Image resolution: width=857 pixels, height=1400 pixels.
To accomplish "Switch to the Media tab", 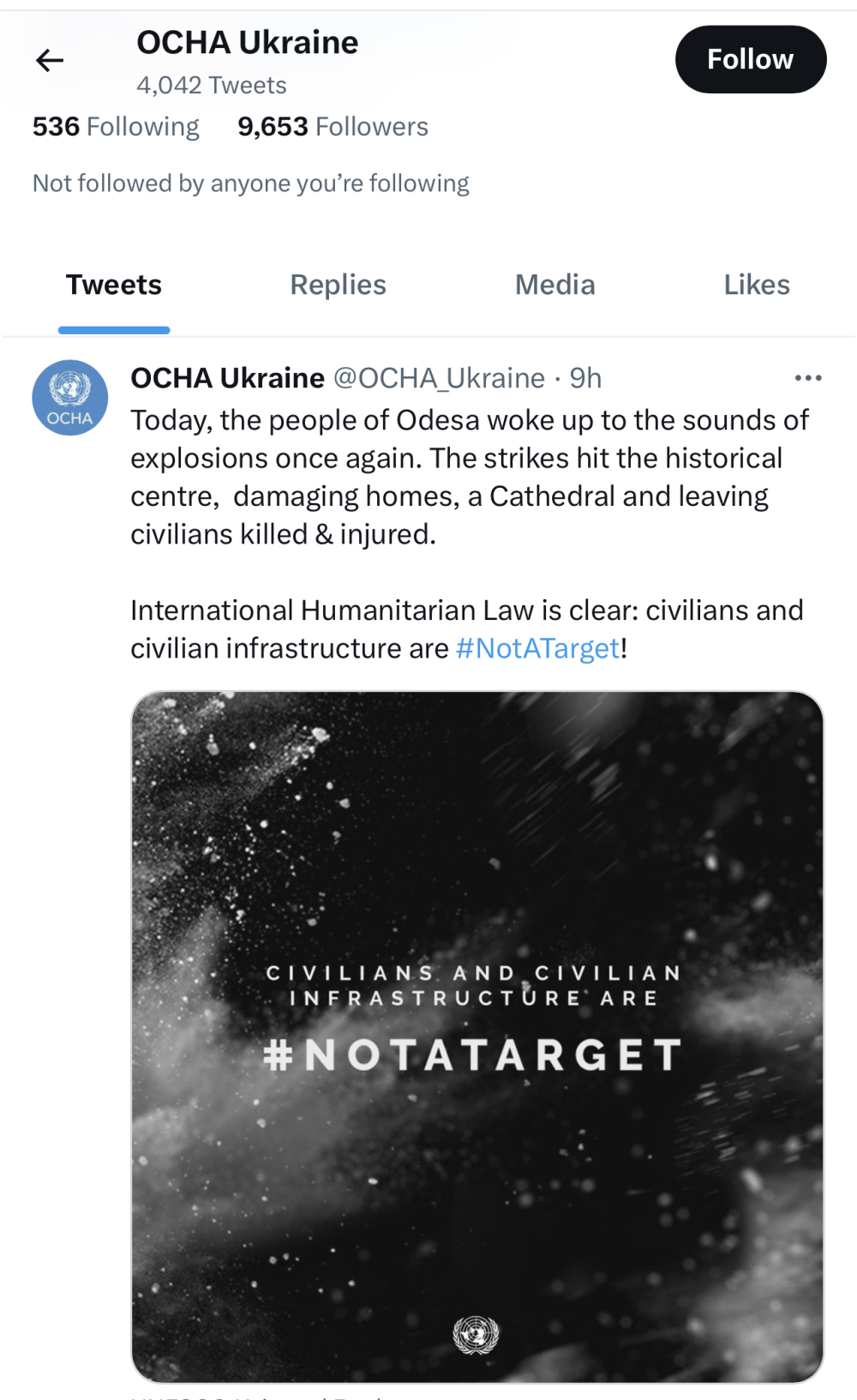I will [x=554, y=285].
